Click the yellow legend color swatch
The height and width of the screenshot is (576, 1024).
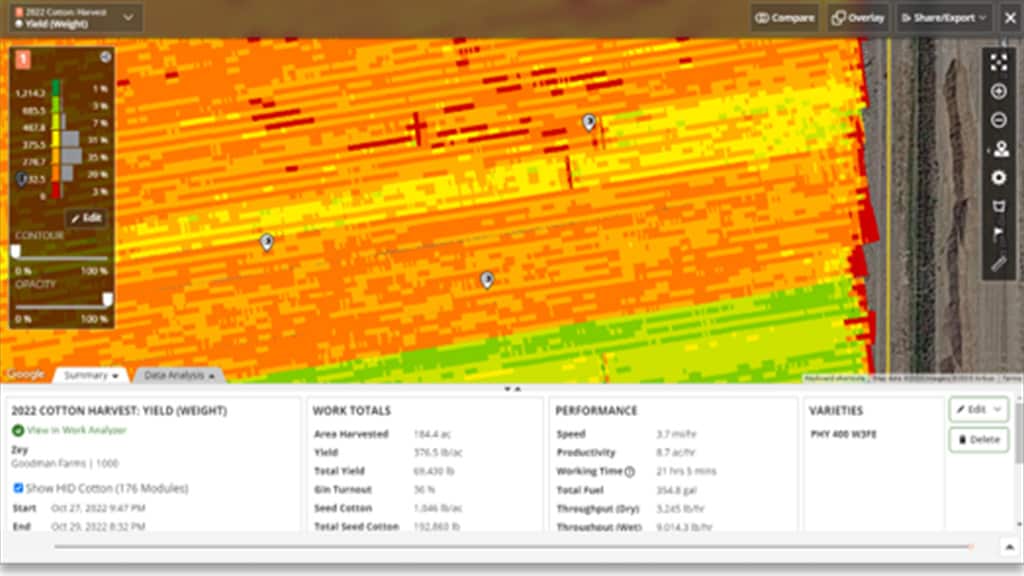click(x=56, y=139)
